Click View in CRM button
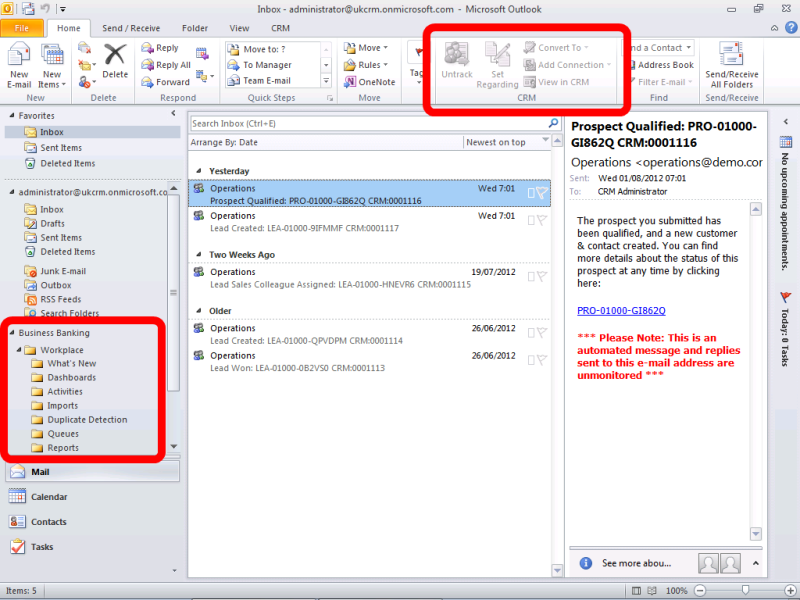Screen dimensions: 800x600 pyautogui.click(x=556, y=82)
